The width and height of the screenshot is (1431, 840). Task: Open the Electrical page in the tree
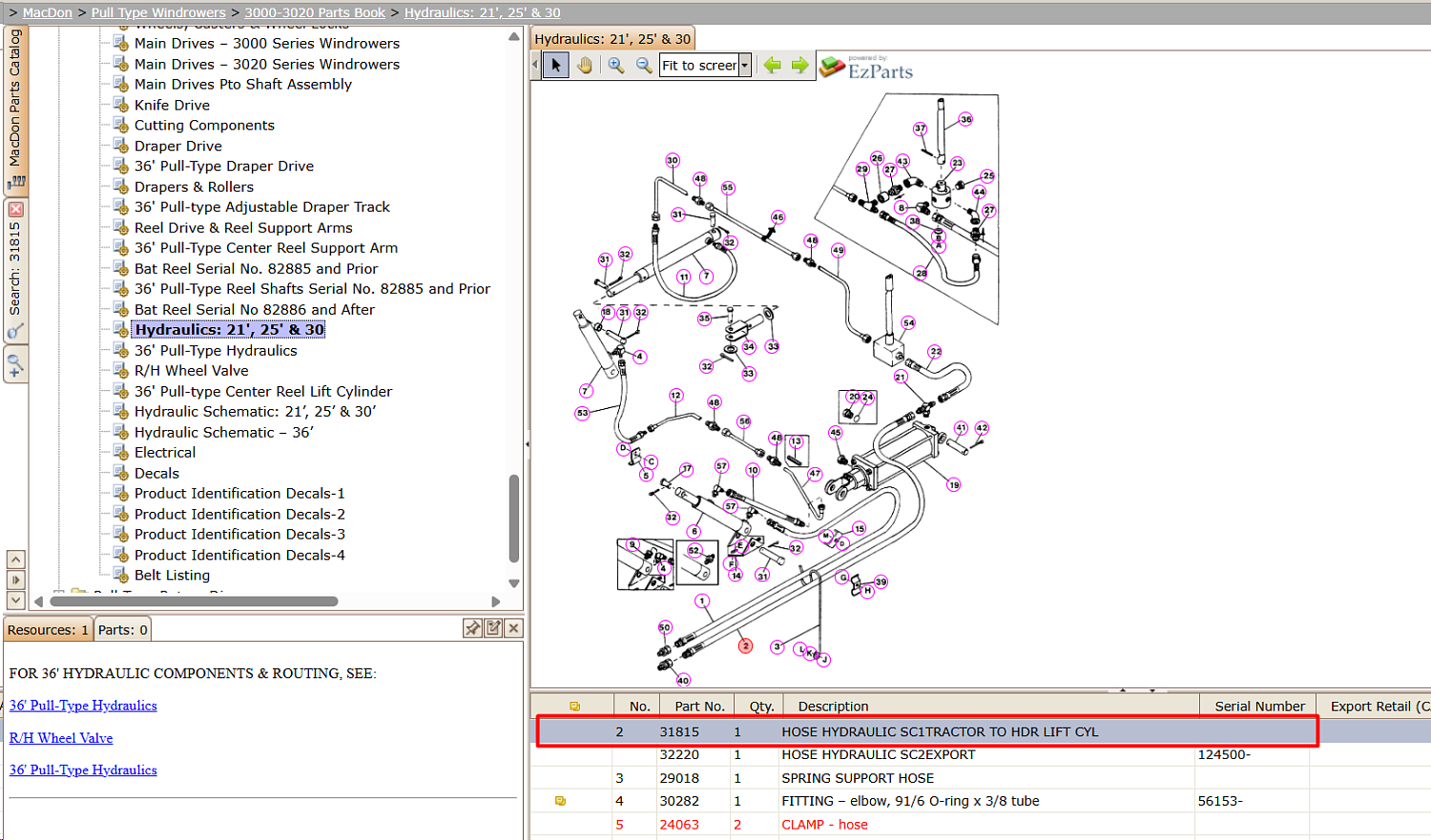pos(165,453)
